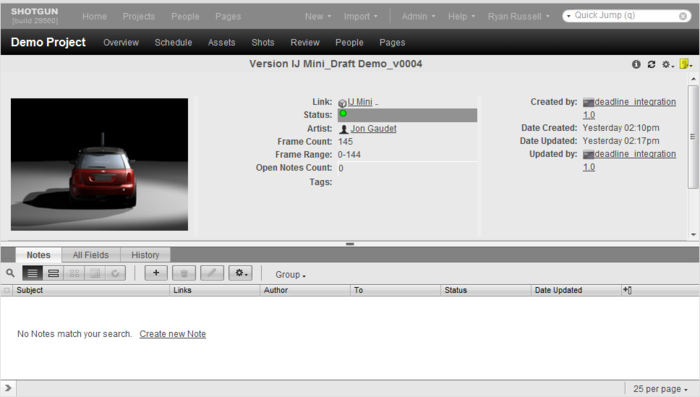Open the project People page
This screenshot has width=700, height=397.
(349, 42)
